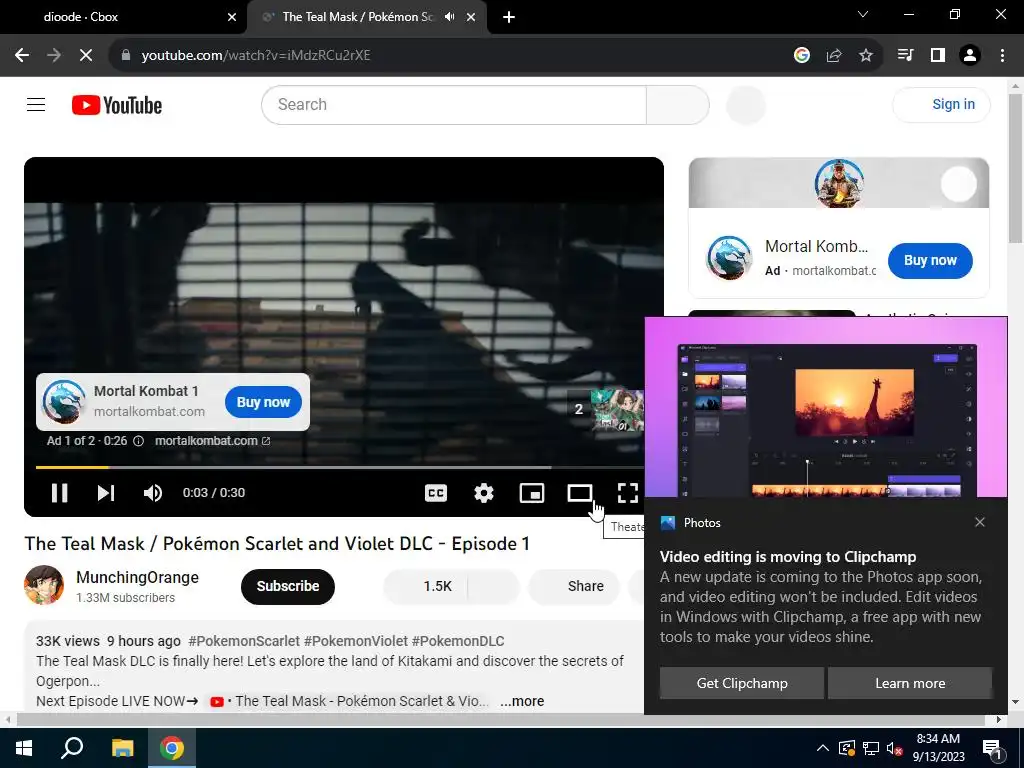The image size is (1024, 768).
Task: Mute the video player volume
Action: (x=153, y=493)
